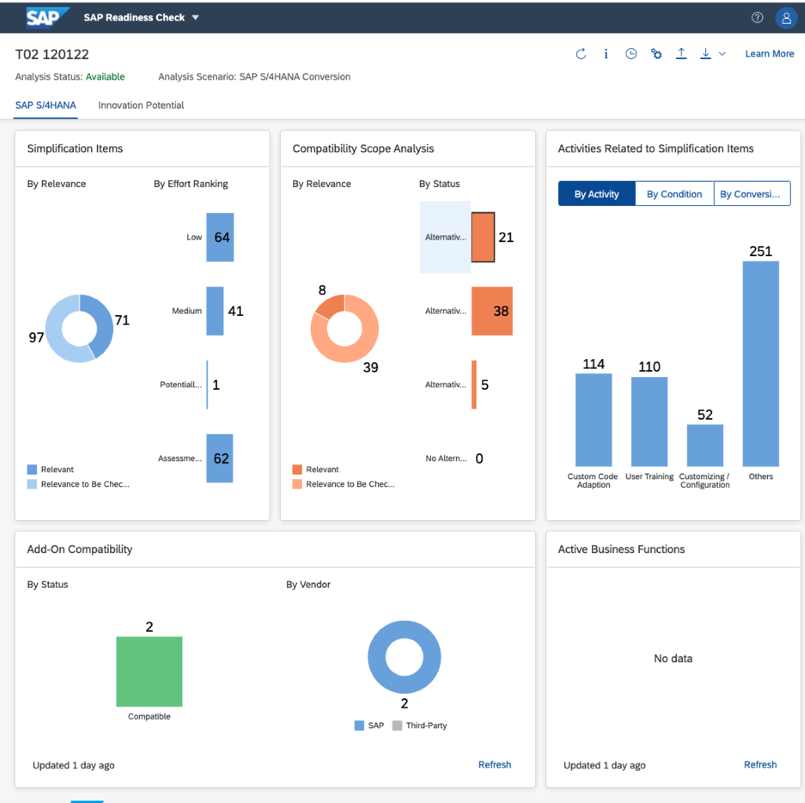Open the Simplification Items card title

point(75,149)
